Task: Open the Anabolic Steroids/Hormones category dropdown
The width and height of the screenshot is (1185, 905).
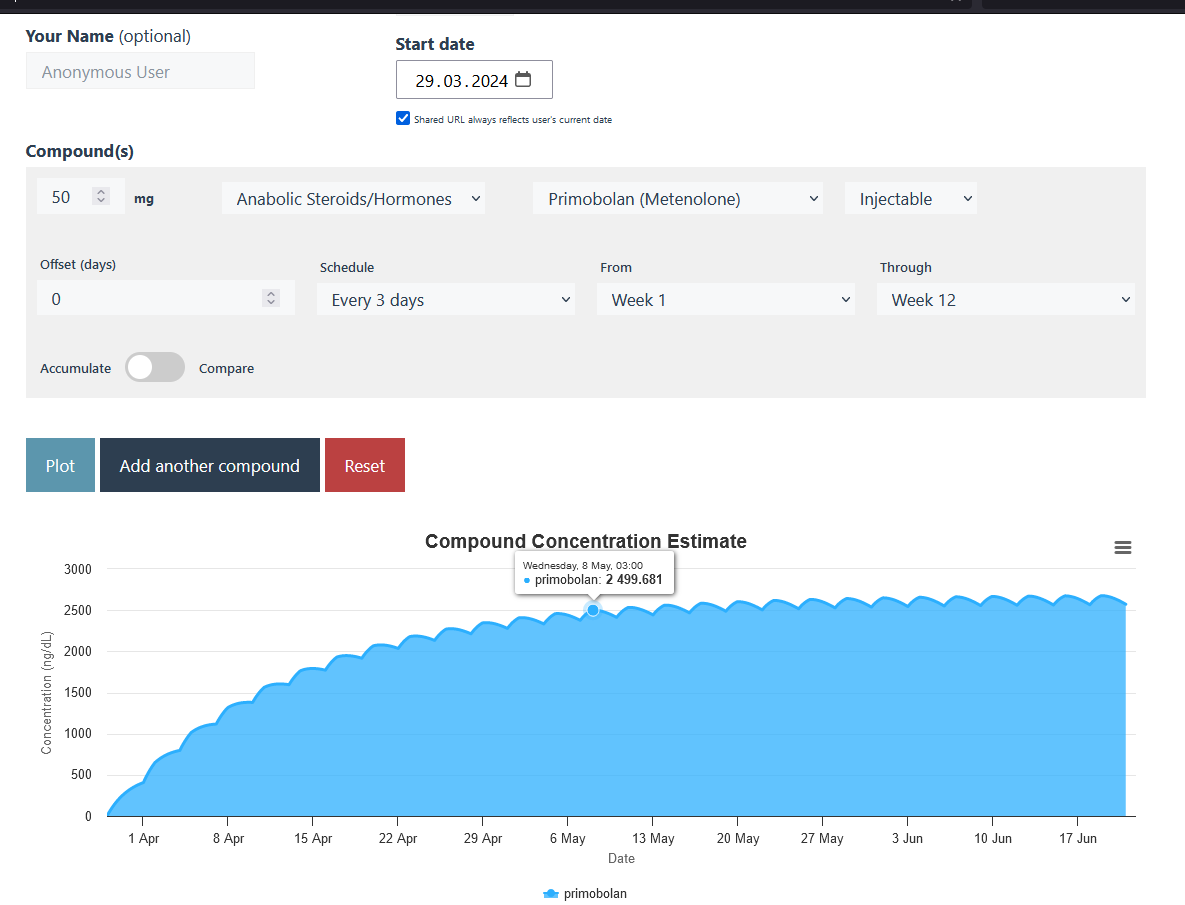Action: (x=353, y=199)
